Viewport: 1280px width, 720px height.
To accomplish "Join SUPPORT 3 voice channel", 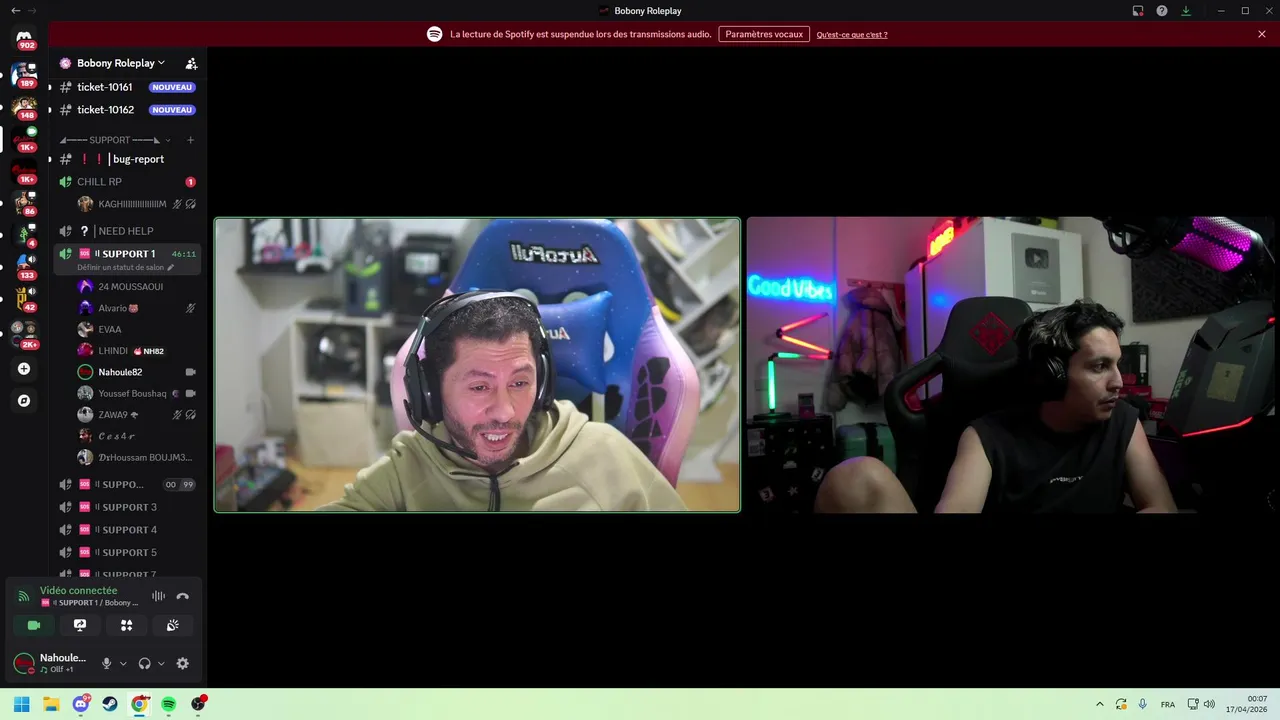I will tap(127, 507).
